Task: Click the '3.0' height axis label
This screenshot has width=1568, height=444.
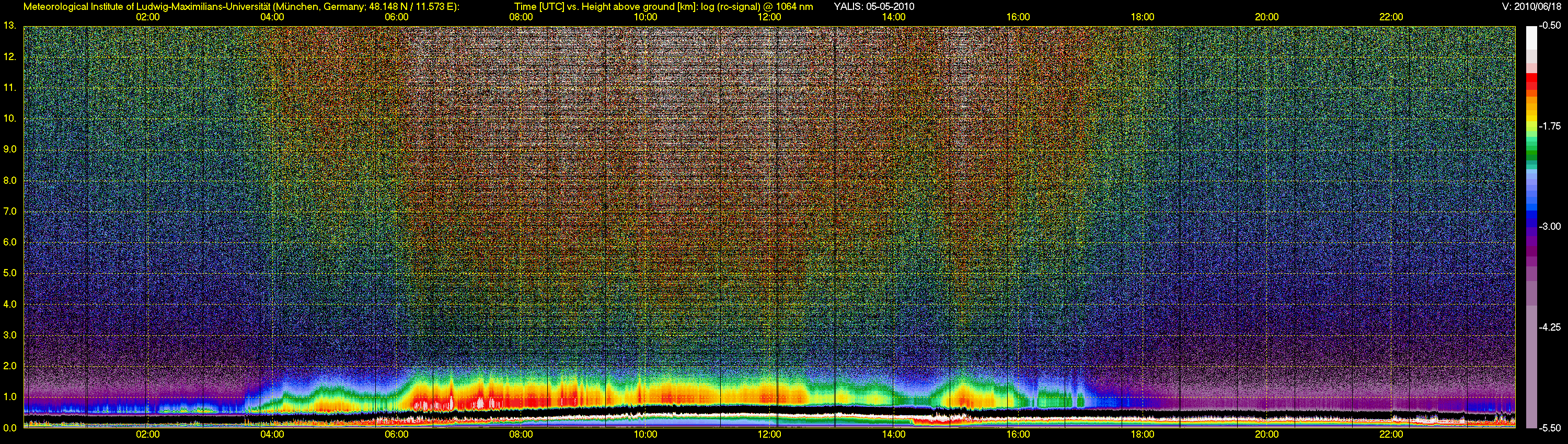Action: [x=10, y=335]
